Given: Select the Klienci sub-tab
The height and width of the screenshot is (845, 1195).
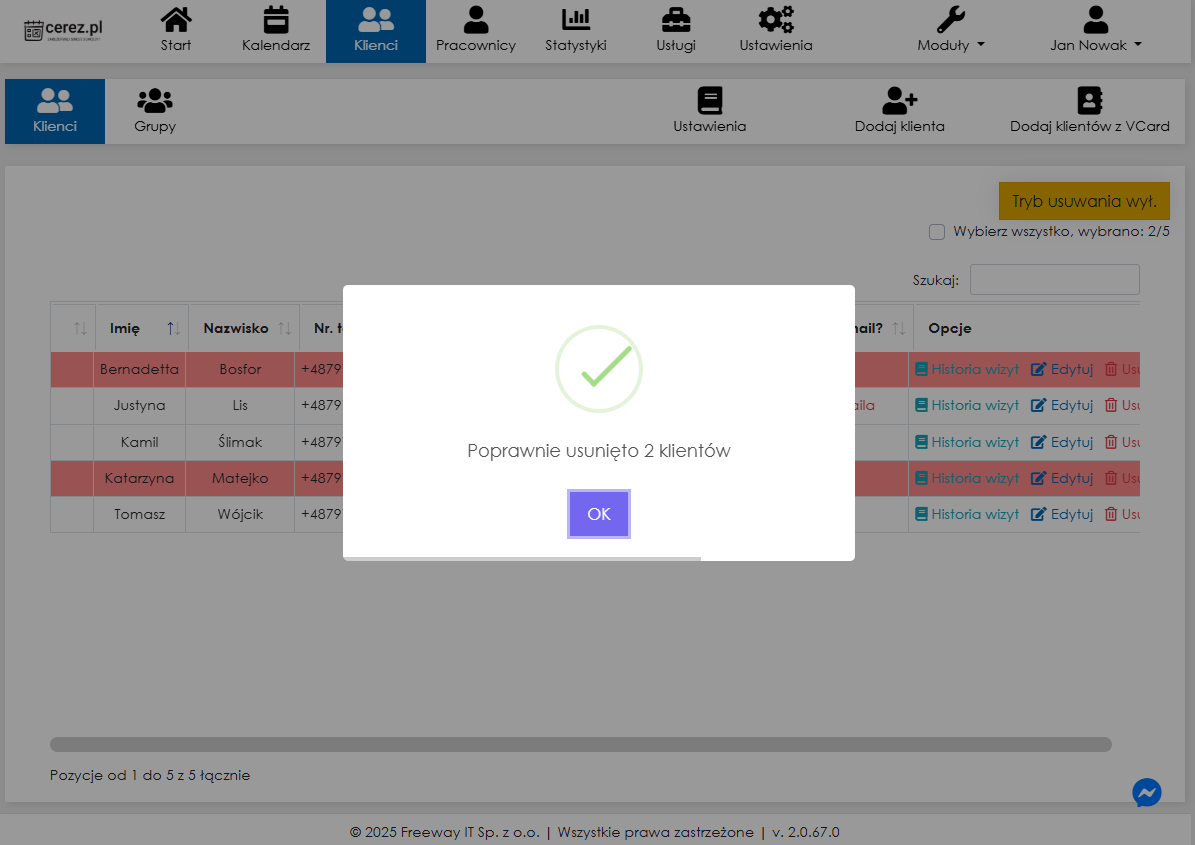Looking at the screenshot, I should point(55,110).
